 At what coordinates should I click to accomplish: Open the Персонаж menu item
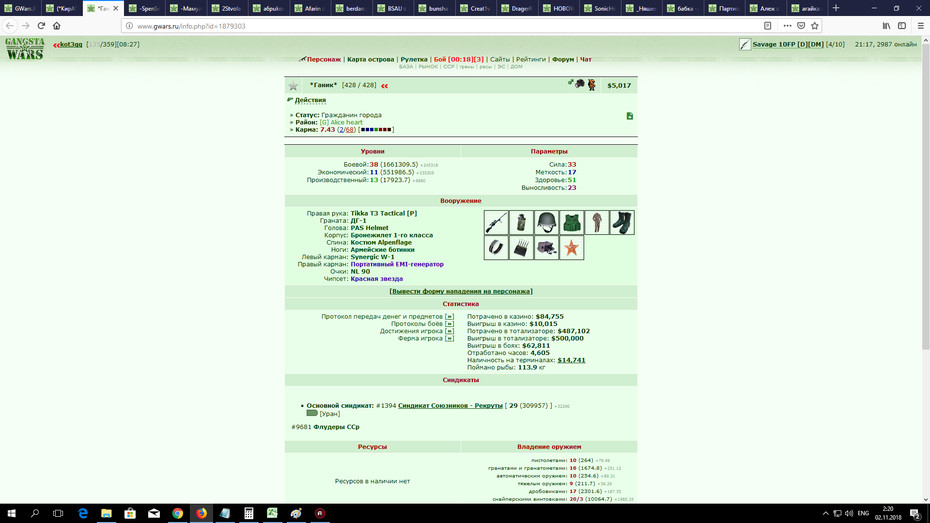(324, 59)
